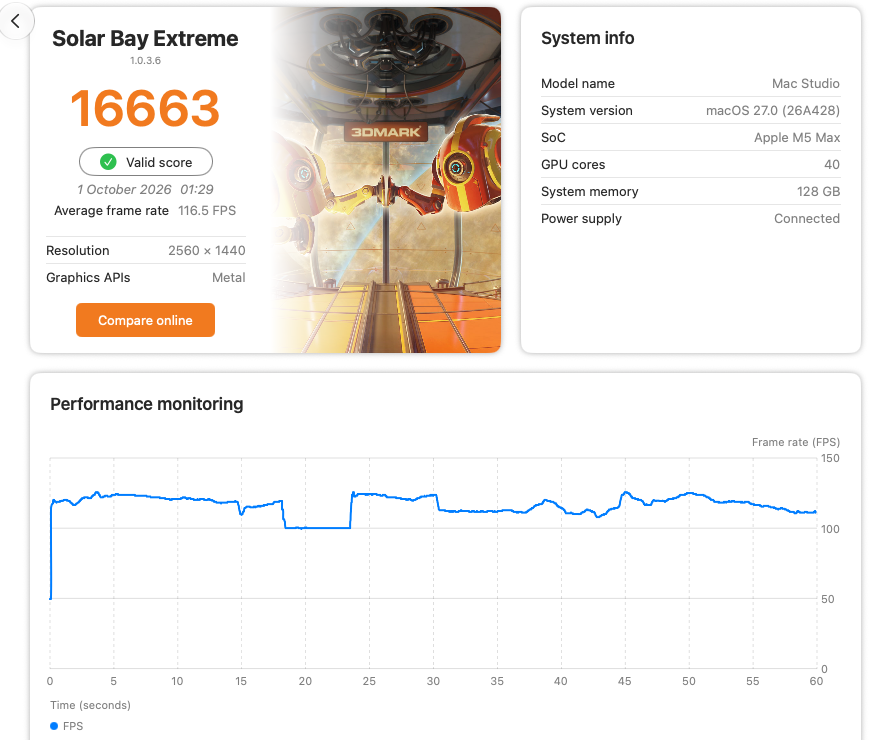Click the 3DMARK sign in the artwork

pos(386,132)
